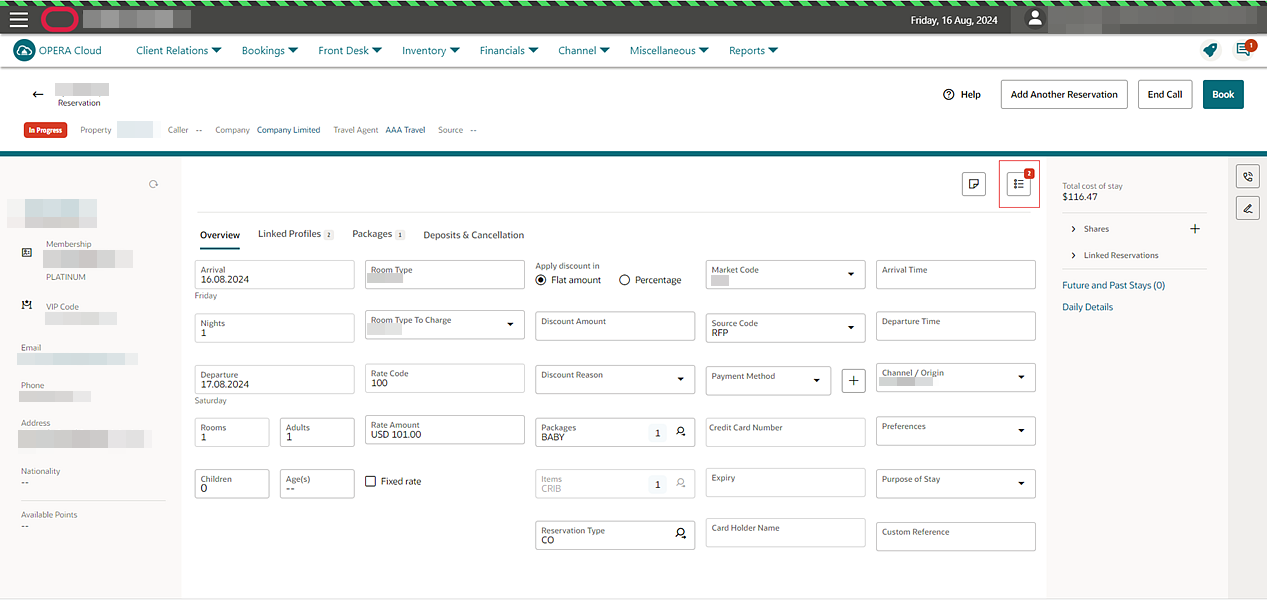Screen dimensions: 1267x600
Task: Open the sticky notes icon
Action: (x=973, y=184)
